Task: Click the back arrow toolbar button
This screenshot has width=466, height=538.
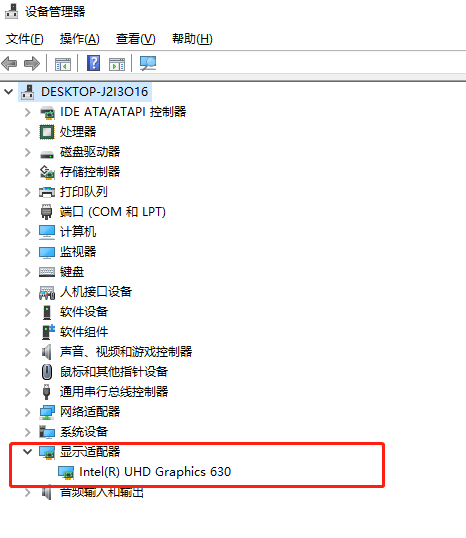Action: click(9, 63)
